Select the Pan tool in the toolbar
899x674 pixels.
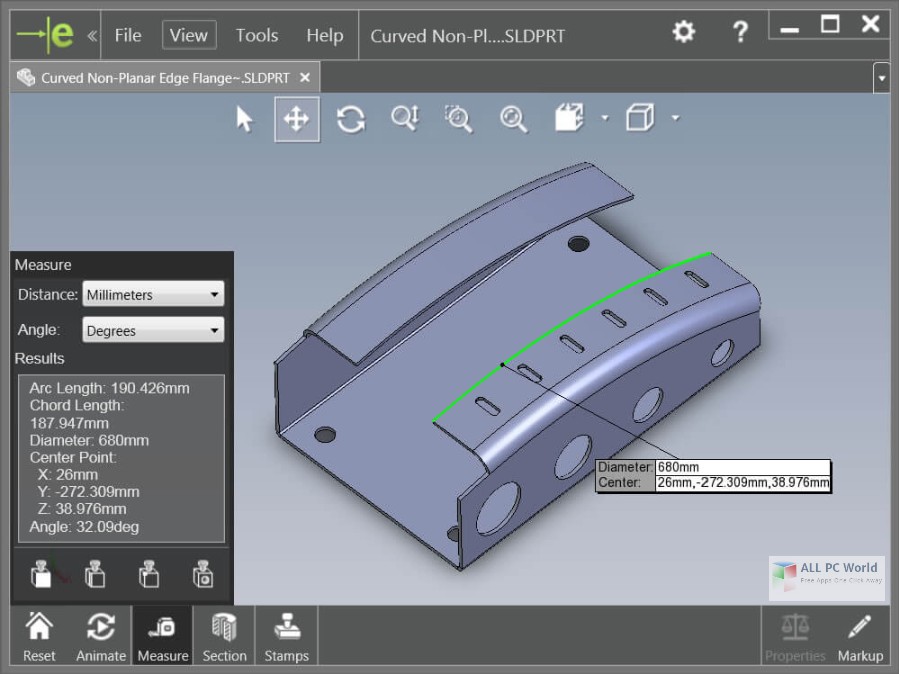[296, 120]
